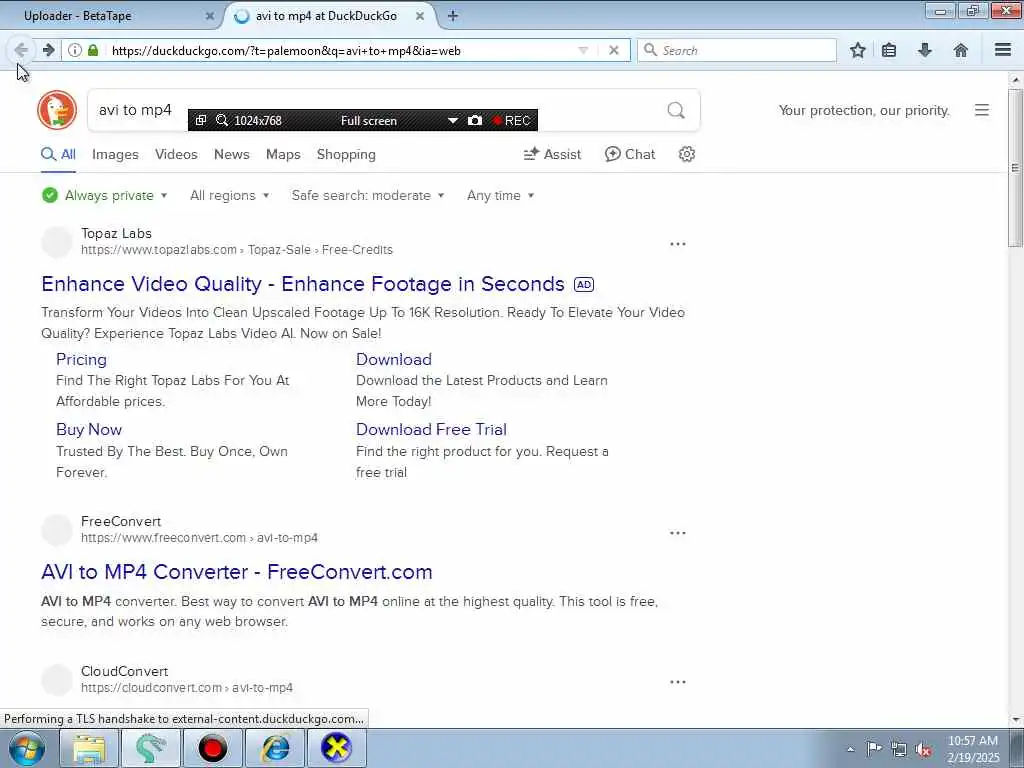Viewport: 1024px width, 768px height.
Task: Bookmark this page with the star icon
Action: point(857,50)
